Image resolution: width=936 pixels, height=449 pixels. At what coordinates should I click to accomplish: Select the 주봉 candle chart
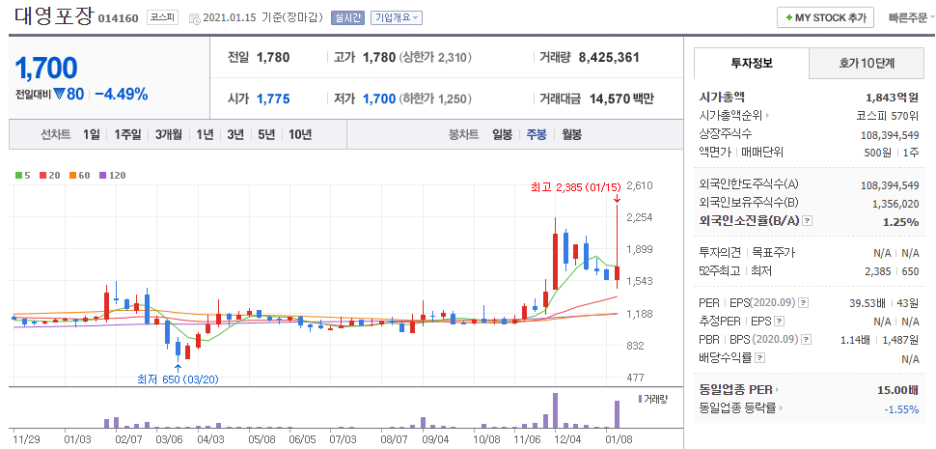click(x=536, y=134)
